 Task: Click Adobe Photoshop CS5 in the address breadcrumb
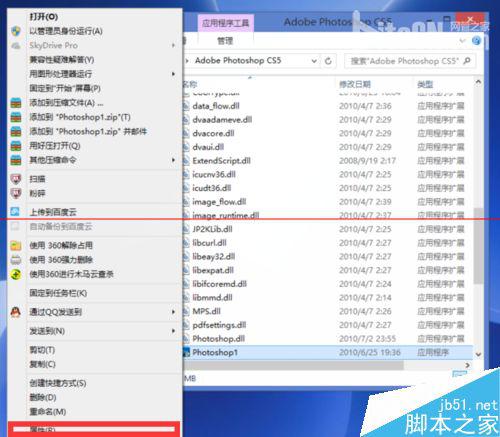(238, 61)
